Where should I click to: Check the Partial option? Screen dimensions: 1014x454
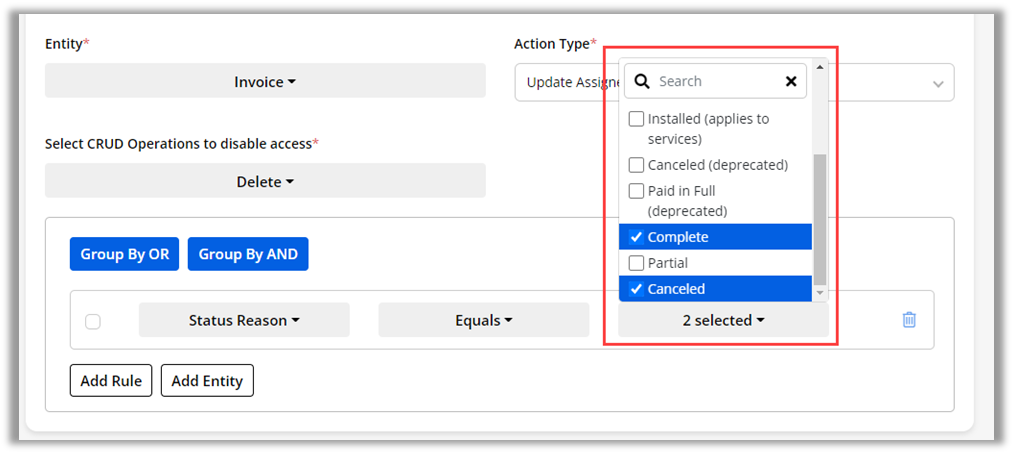(x=636, y=263)
